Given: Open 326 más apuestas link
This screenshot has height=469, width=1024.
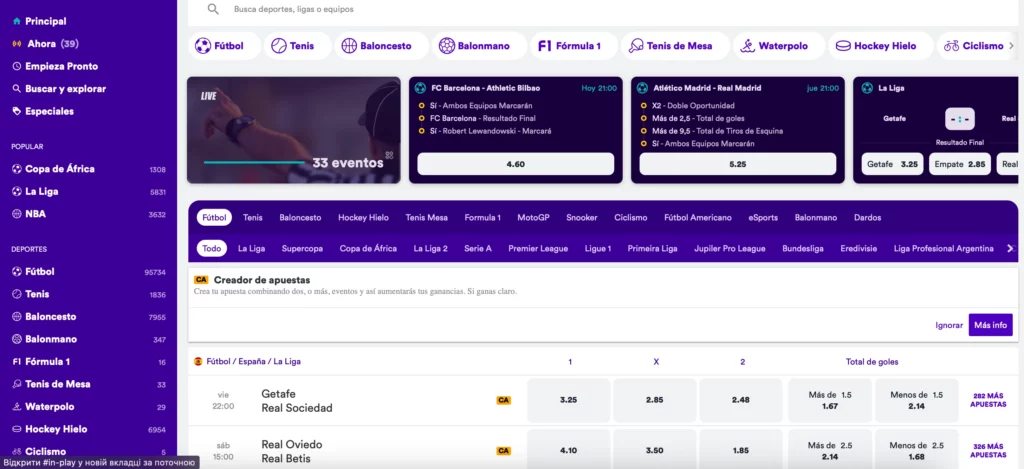Looking at the screenshot, I should 987,451.
